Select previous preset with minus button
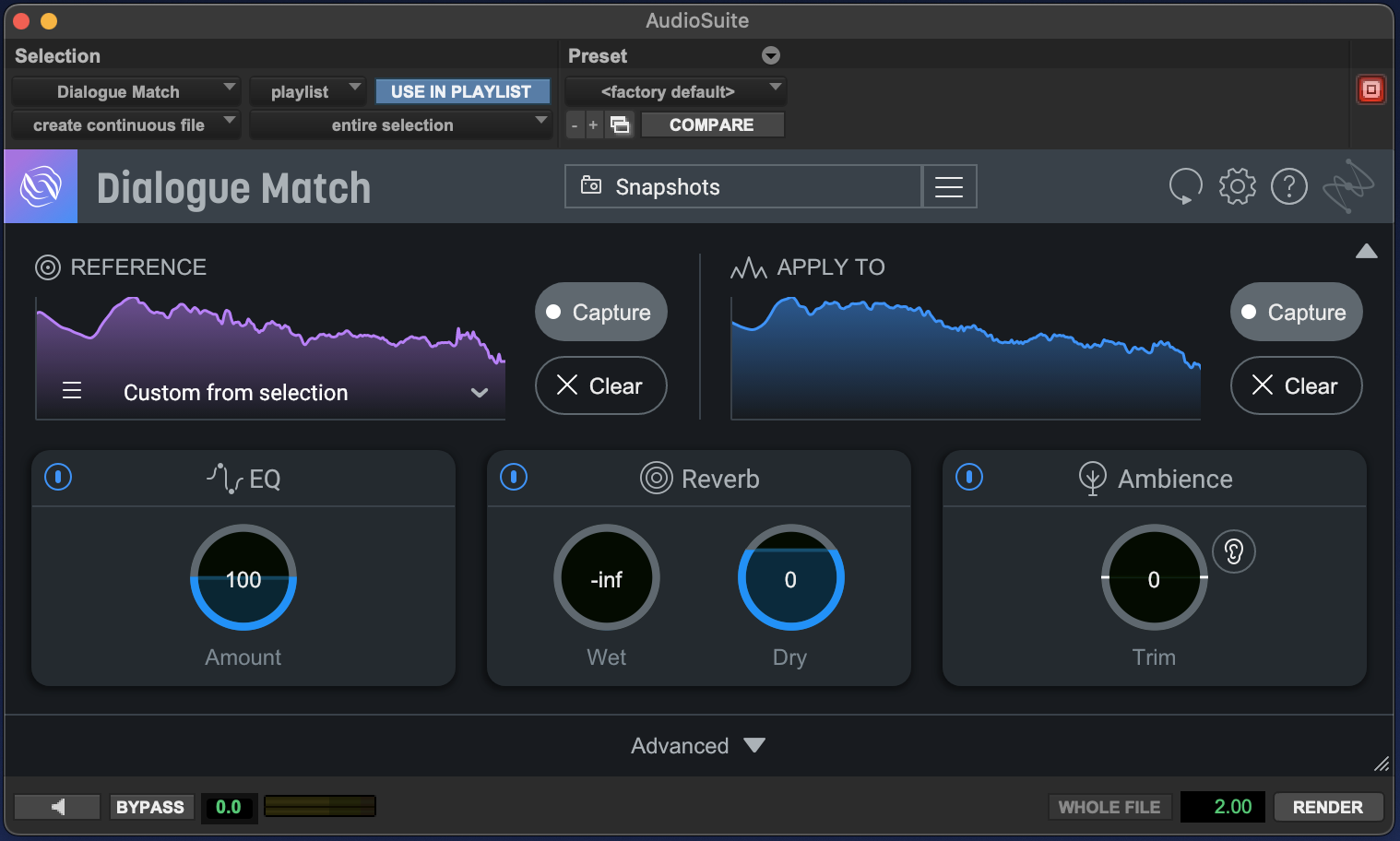 point(575,124)
